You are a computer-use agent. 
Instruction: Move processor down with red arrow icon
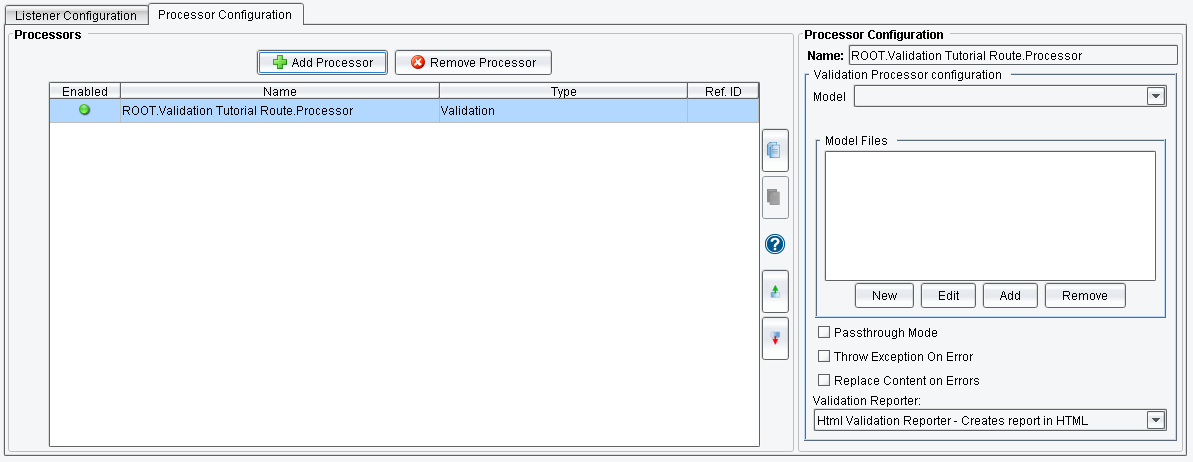pyautogui.click(x=775, y=339)
